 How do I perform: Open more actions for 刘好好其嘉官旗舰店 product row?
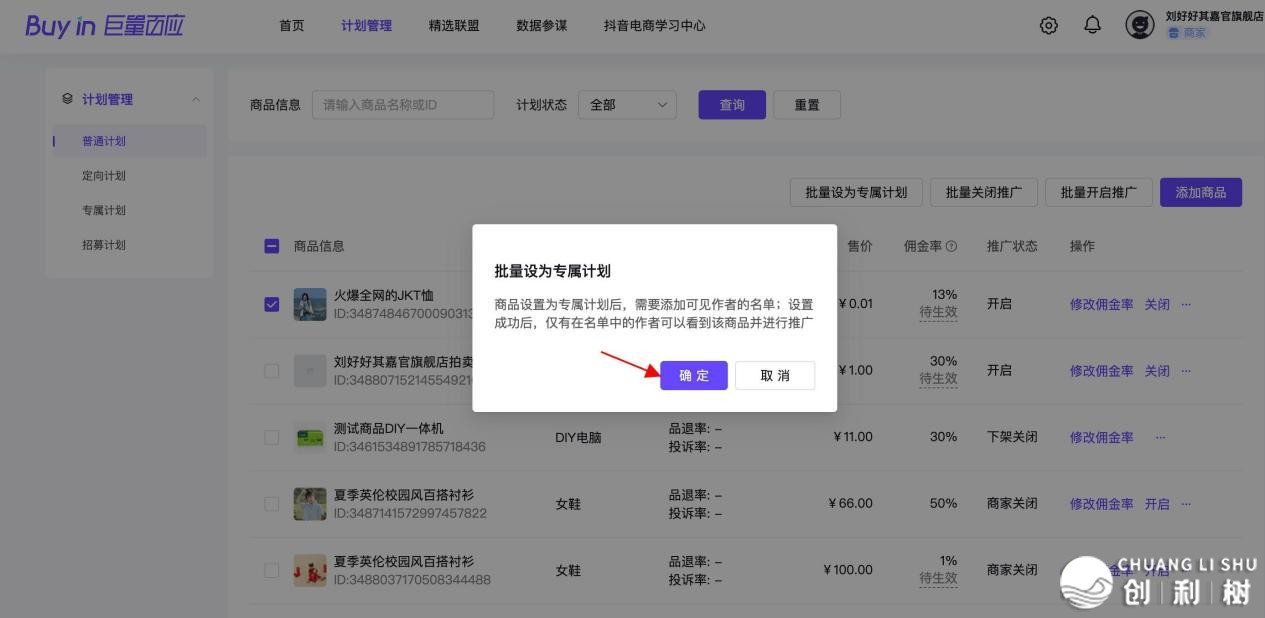coord(1186,371)
